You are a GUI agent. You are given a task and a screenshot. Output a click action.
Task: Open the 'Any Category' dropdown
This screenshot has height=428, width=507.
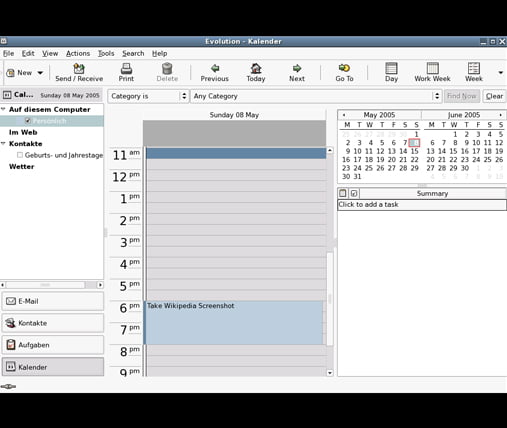pos(316,96)
